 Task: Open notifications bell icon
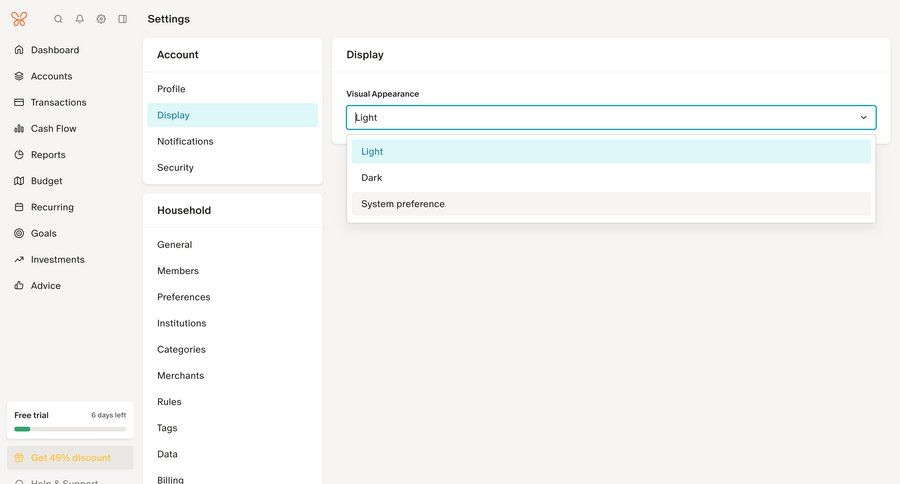pyautogui.click(x=80, y=19)
